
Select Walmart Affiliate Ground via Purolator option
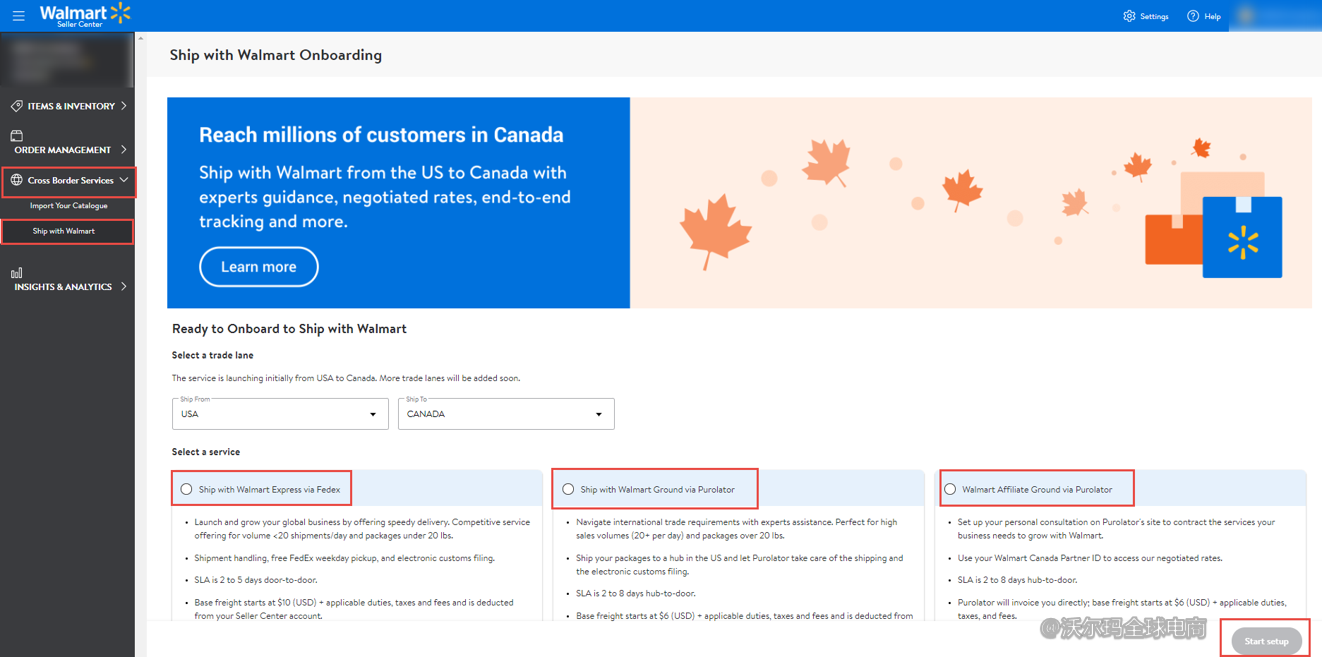click(951, 490)
